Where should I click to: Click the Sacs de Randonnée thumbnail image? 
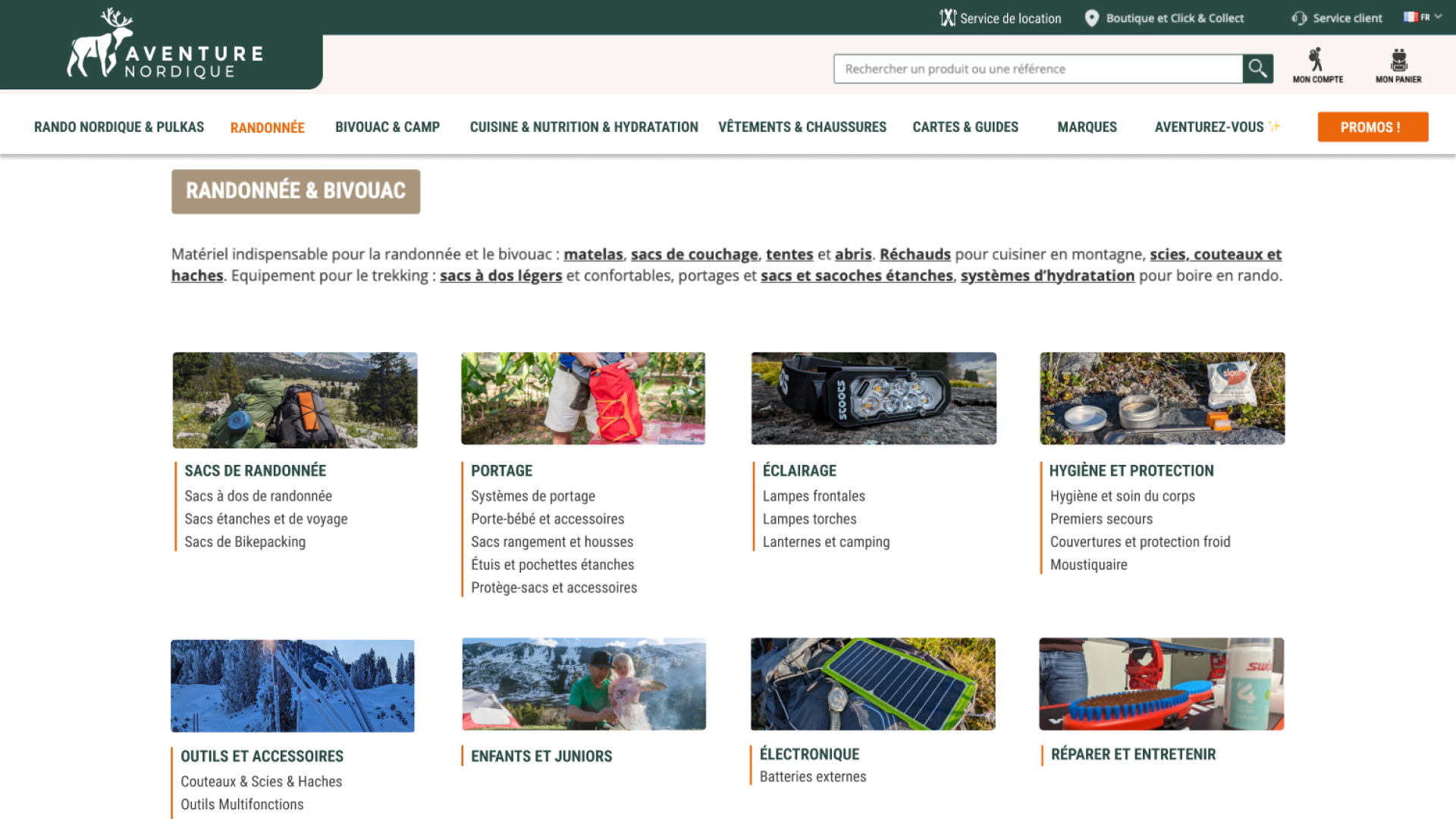click(x=295, y=400)
